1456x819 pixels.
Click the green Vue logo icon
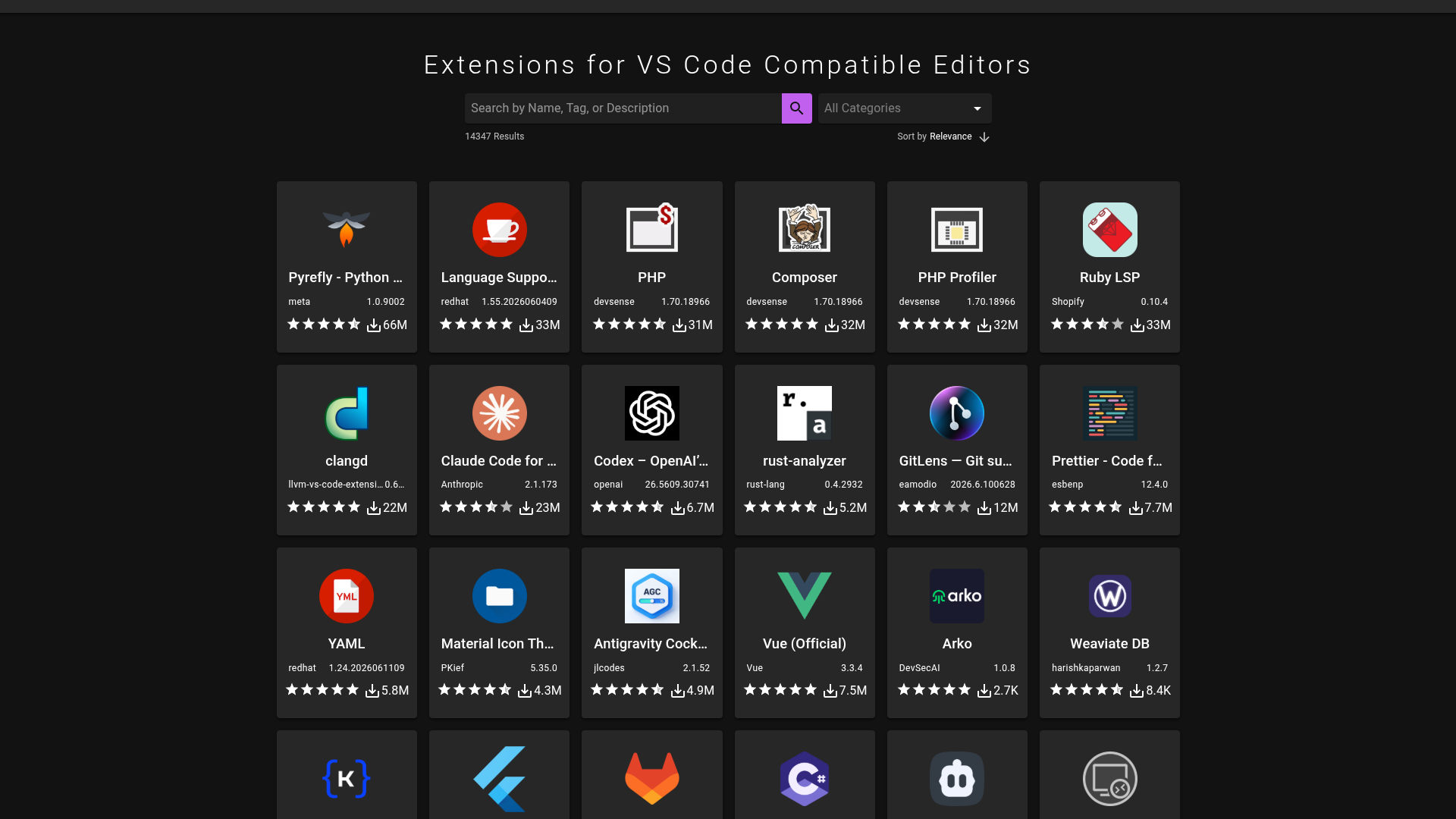point(805,596)
